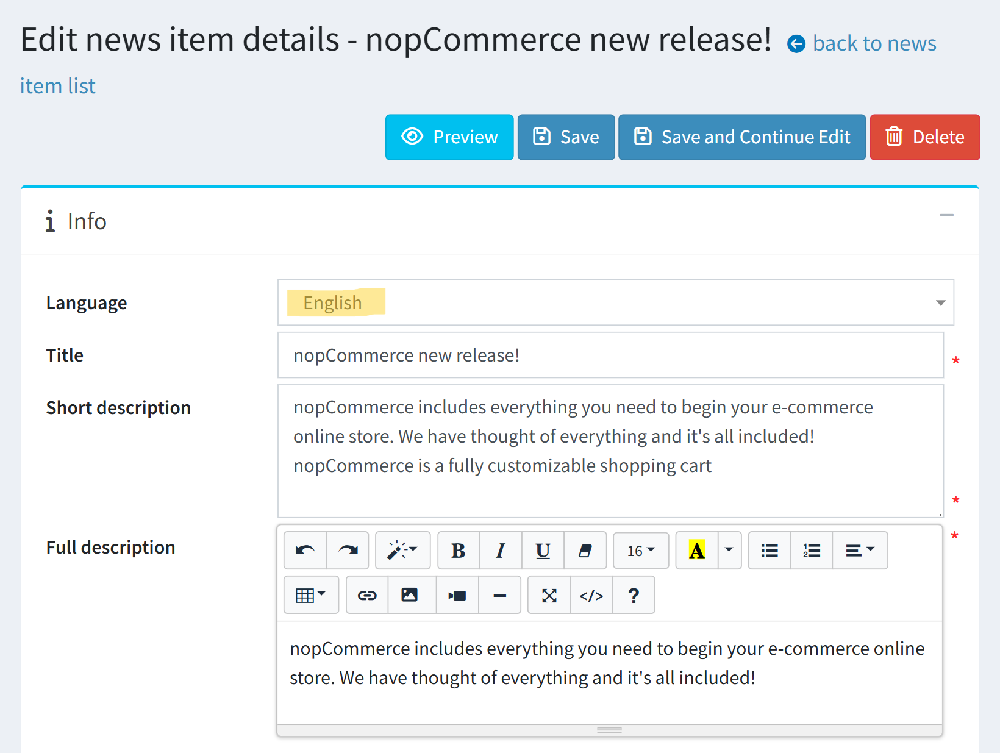Toggle the unordered bullet list formatting
Viewport: 1000px width, 753px height.
(x=768, y=550)
